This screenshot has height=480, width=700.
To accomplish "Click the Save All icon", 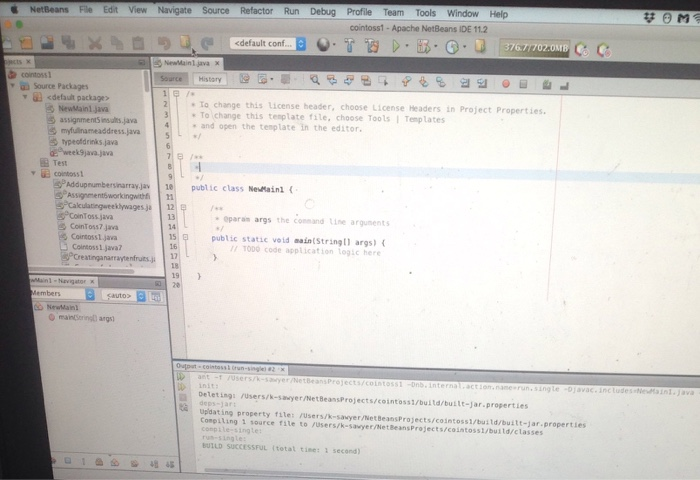I will tap(68, 42).
